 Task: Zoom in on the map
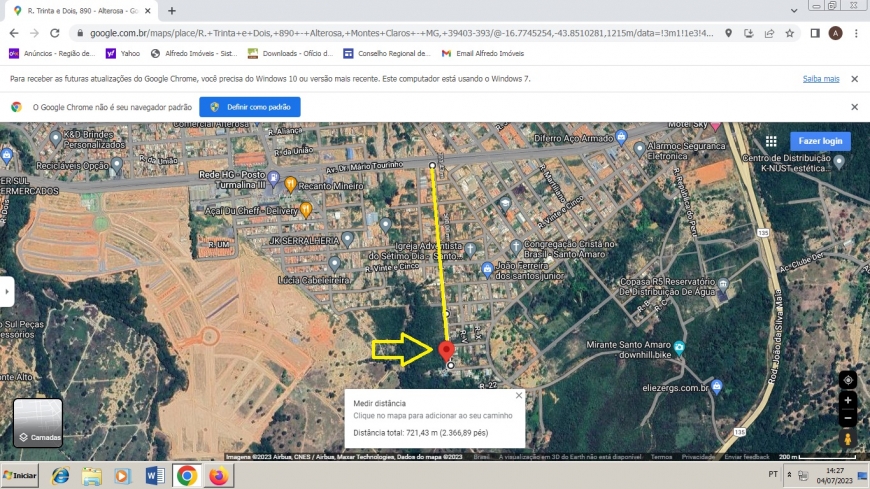[x=847, y=400]
